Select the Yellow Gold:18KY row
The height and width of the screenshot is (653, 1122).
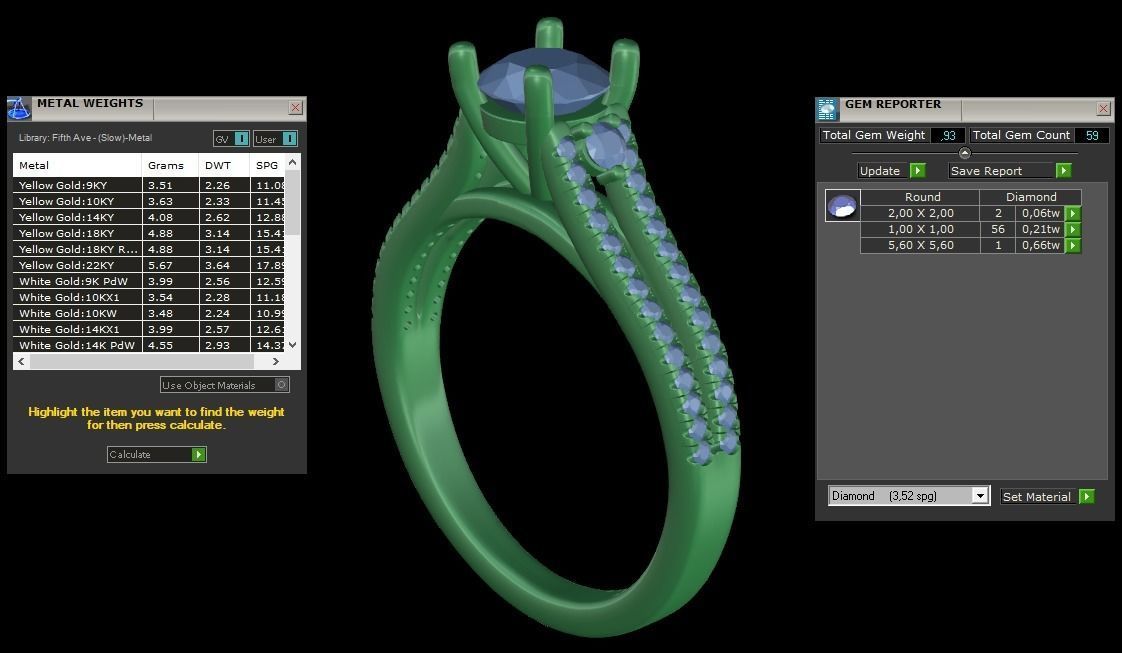(149, 233)
